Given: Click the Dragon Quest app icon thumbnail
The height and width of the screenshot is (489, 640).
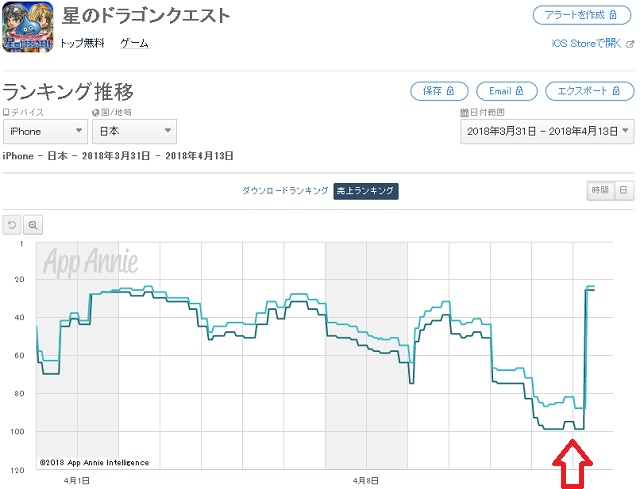Looking at the screenshot, I should (x=28, y=27).
